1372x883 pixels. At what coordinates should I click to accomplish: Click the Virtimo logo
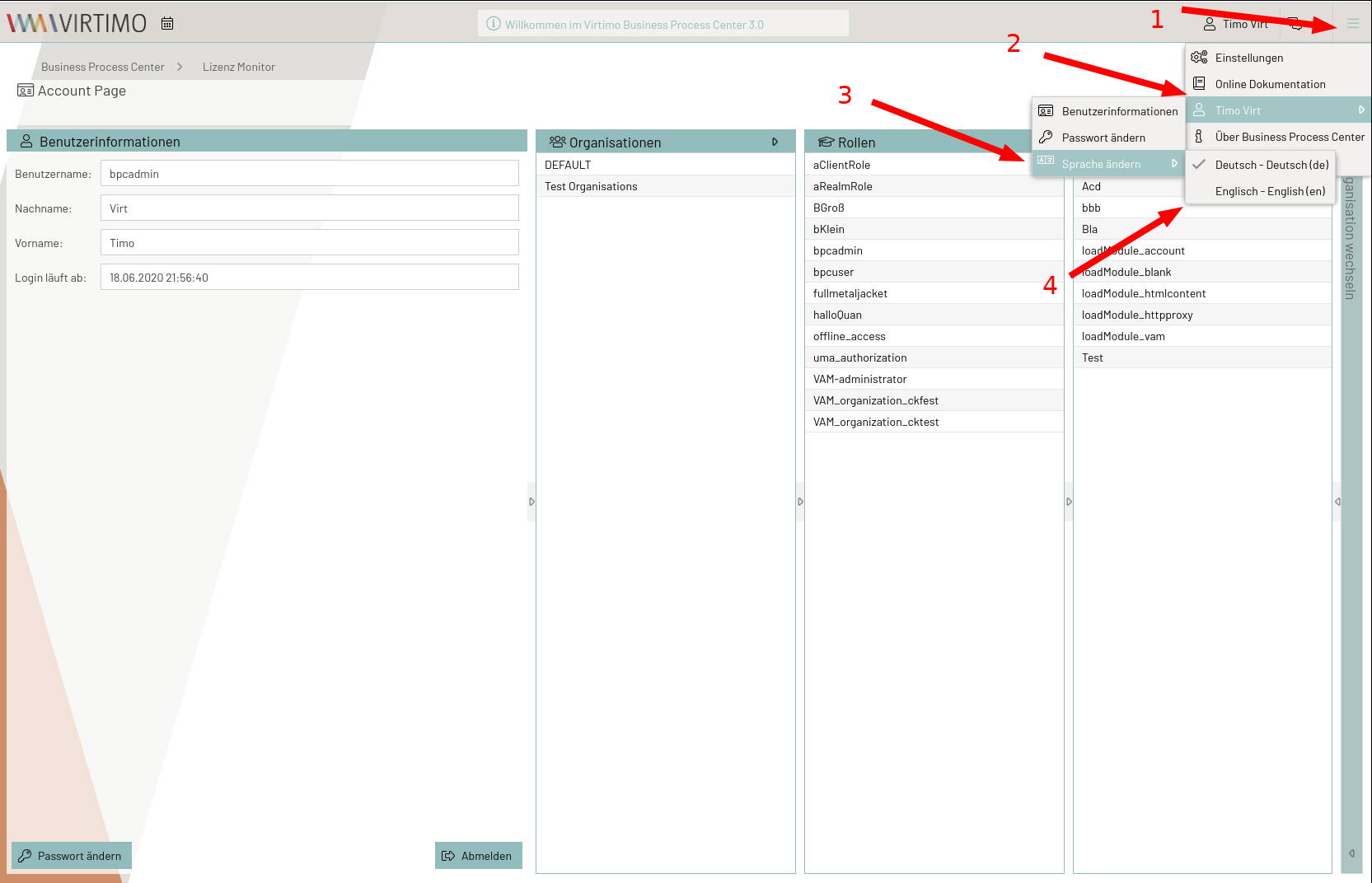click(77, 23)
